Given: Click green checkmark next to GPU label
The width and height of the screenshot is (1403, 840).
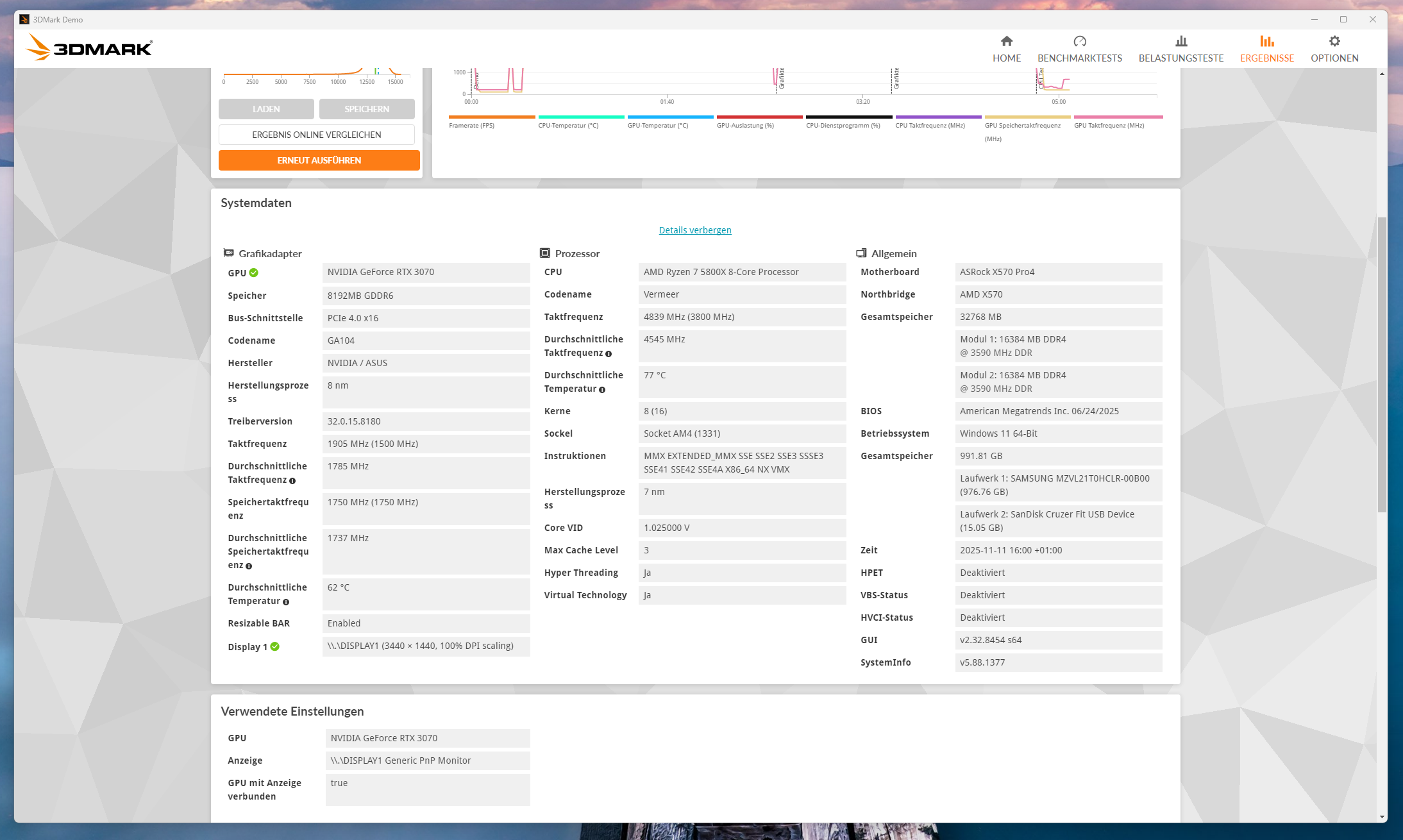Looking at the screenshot, I should (254, 273).
